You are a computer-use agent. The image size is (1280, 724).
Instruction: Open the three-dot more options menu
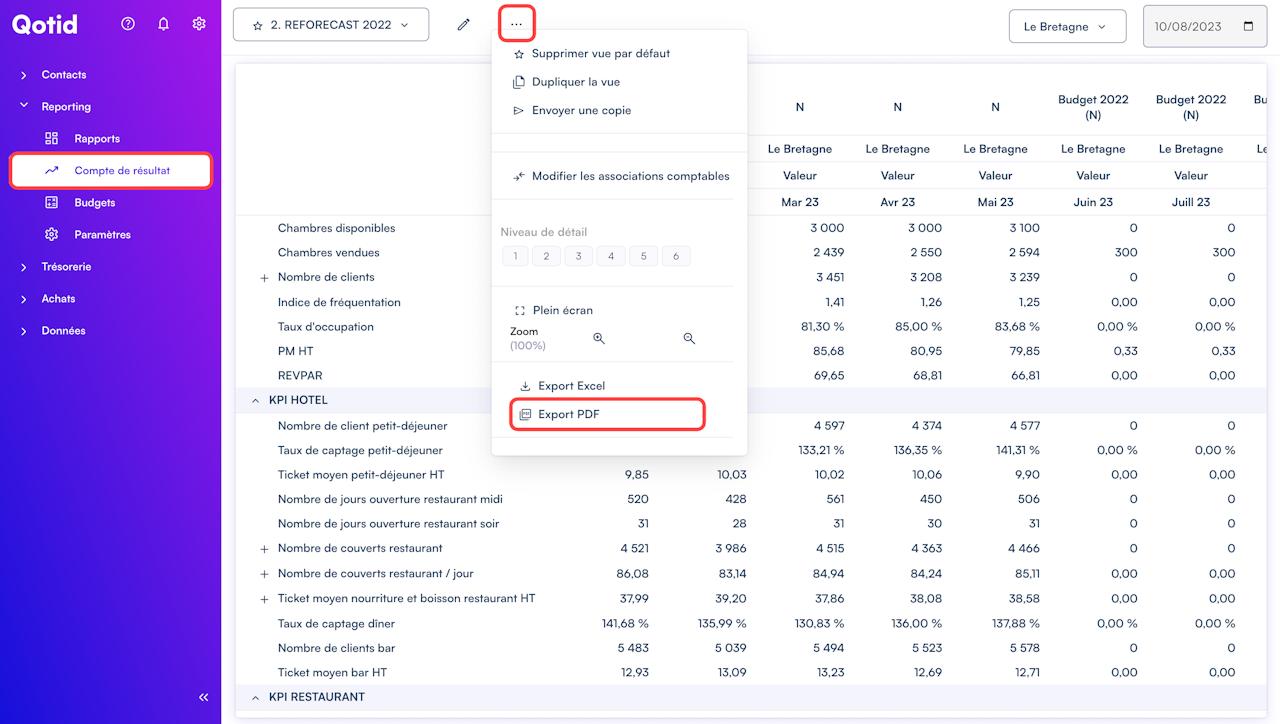click(x=516, y=24)
